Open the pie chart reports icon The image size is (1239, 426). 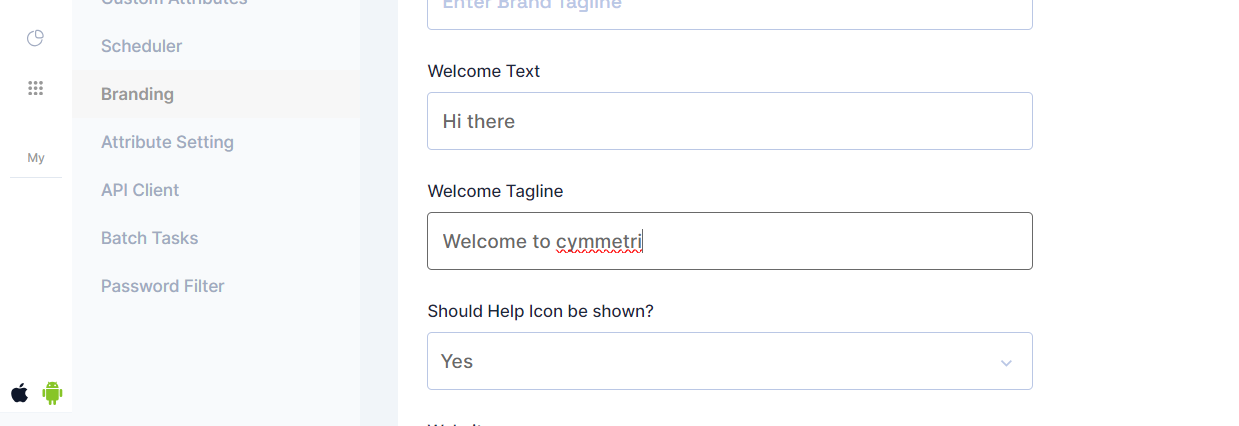tap(35, 38)
